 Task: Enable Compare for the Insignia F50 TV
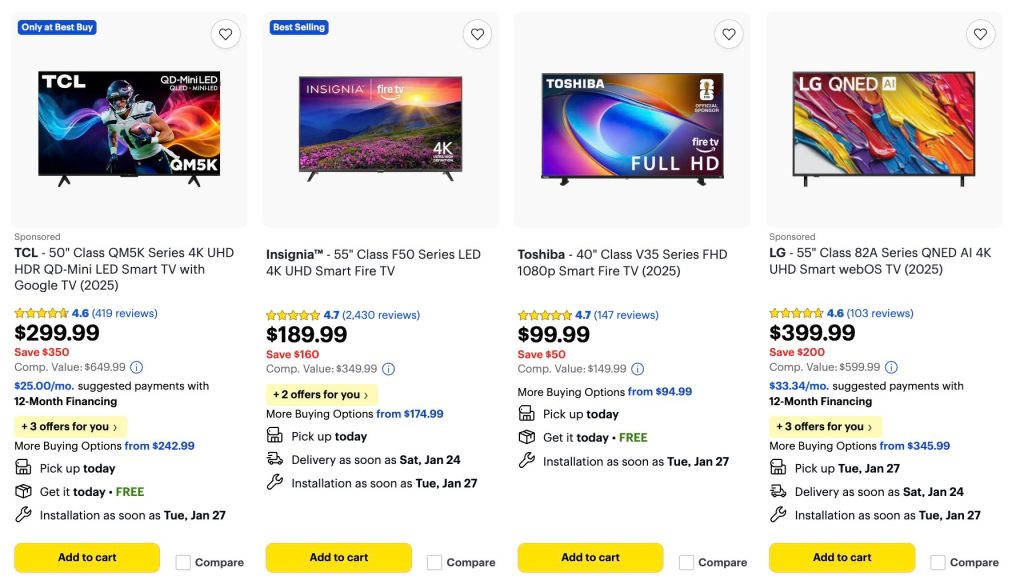[435, 562]
